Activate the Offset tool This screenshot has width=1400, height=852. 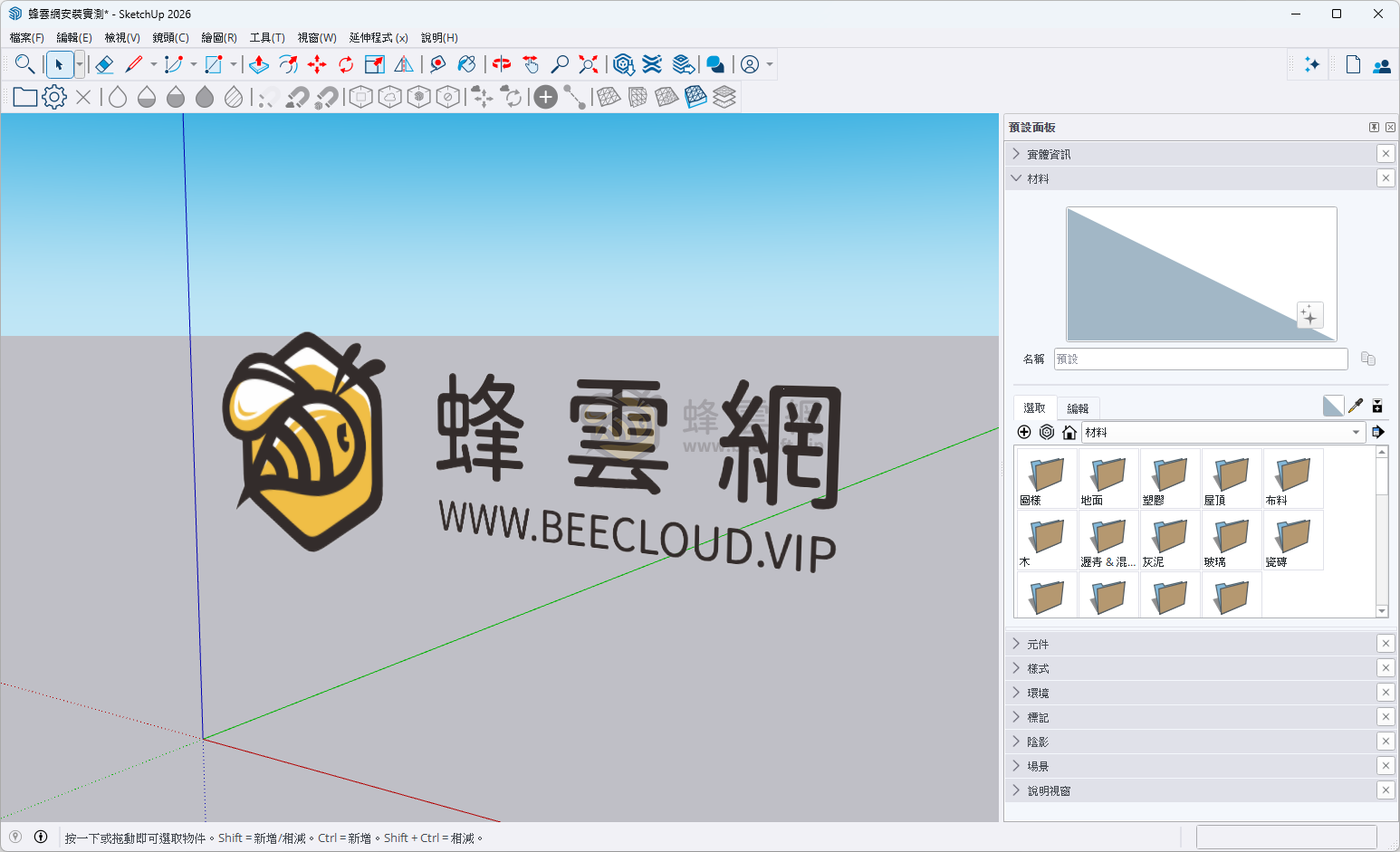point(288,64)
